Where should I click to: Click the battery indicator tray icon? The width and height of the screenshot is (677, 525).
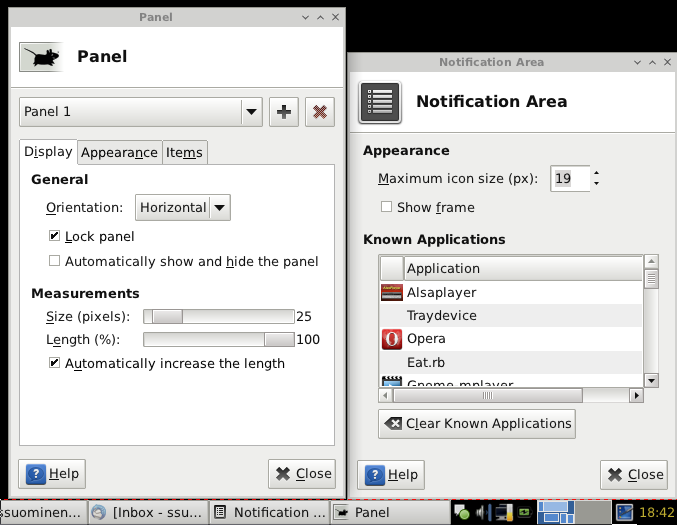(523, 513)
